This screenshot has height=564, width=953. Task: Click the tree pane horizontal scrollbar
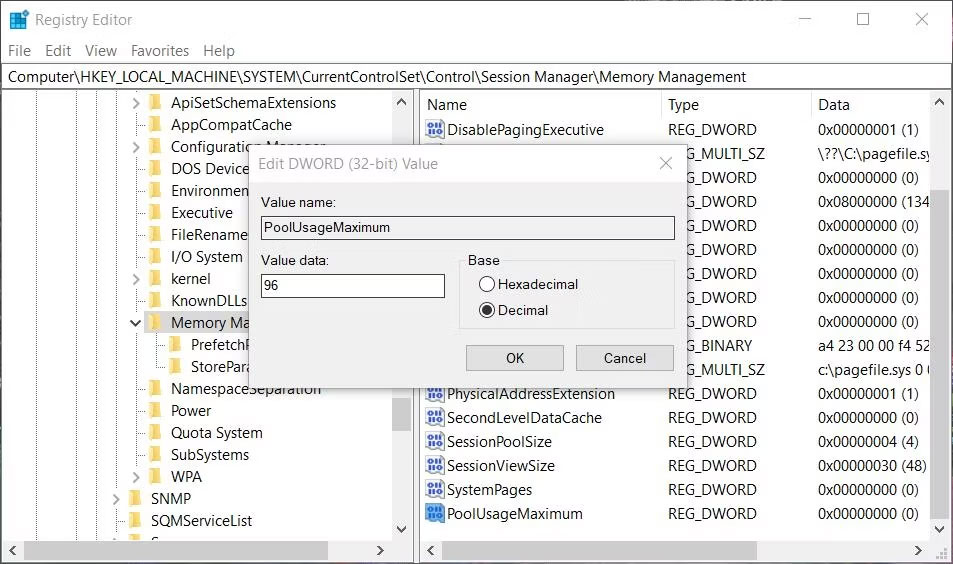175,550
